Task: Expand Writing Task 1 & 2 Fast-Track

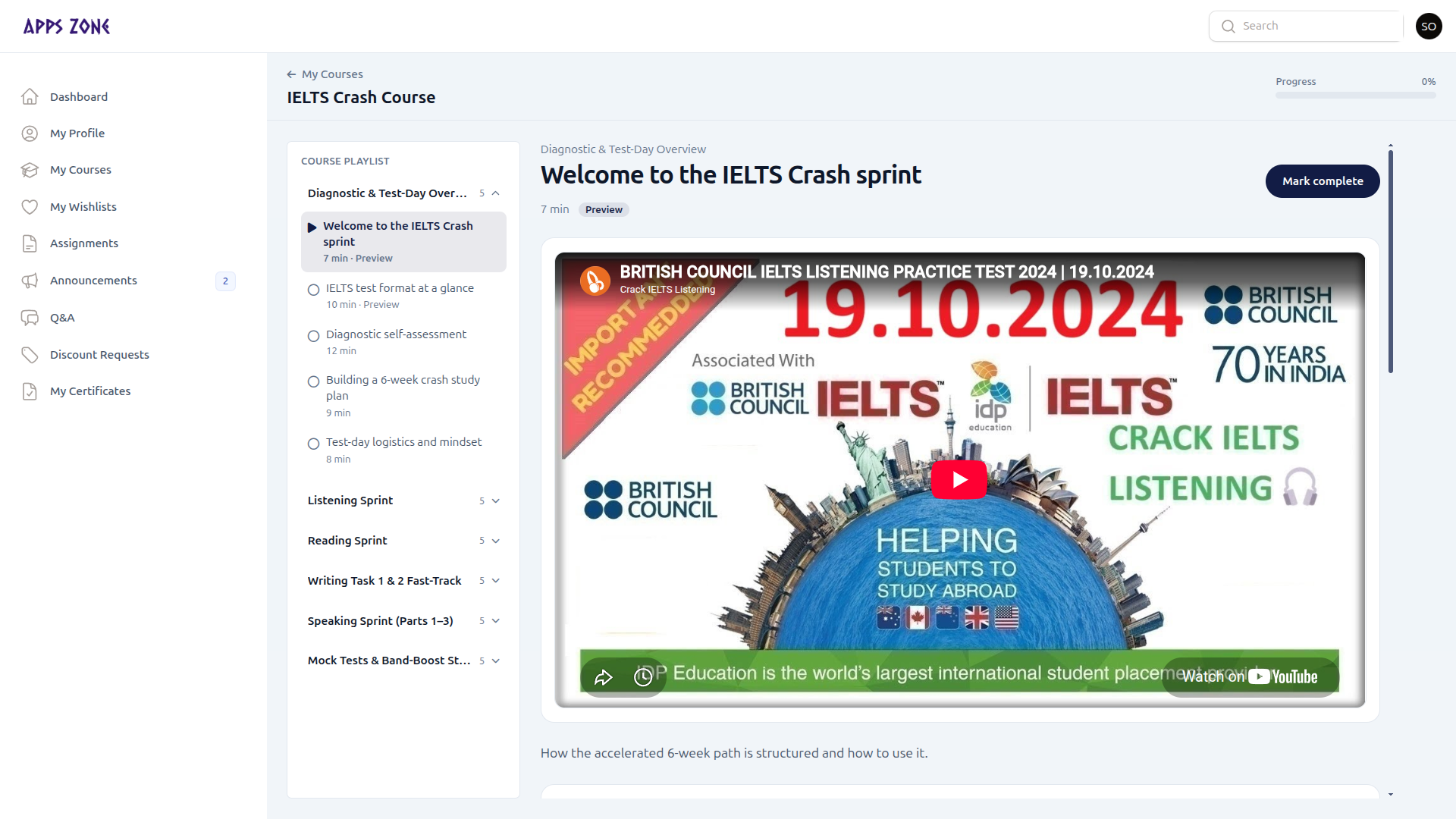Action: coord(403,581)
